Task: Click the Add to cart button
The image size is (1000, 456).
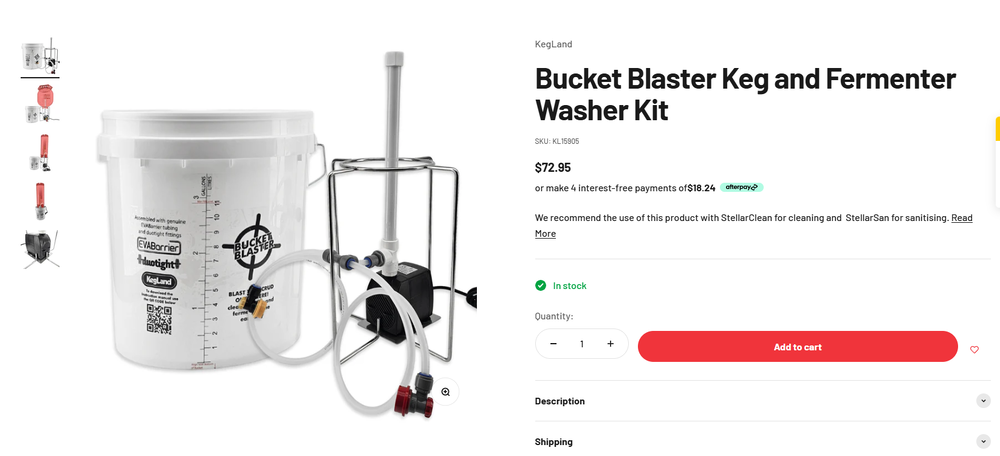Action: click(797, 347)
